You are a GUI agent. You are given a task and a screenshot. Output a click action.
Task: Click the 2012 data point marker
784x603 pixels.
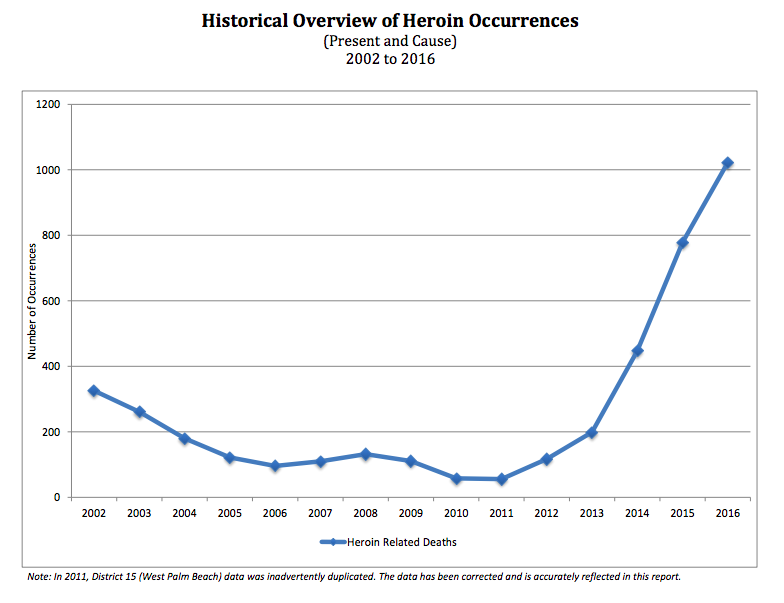point(547,459)
